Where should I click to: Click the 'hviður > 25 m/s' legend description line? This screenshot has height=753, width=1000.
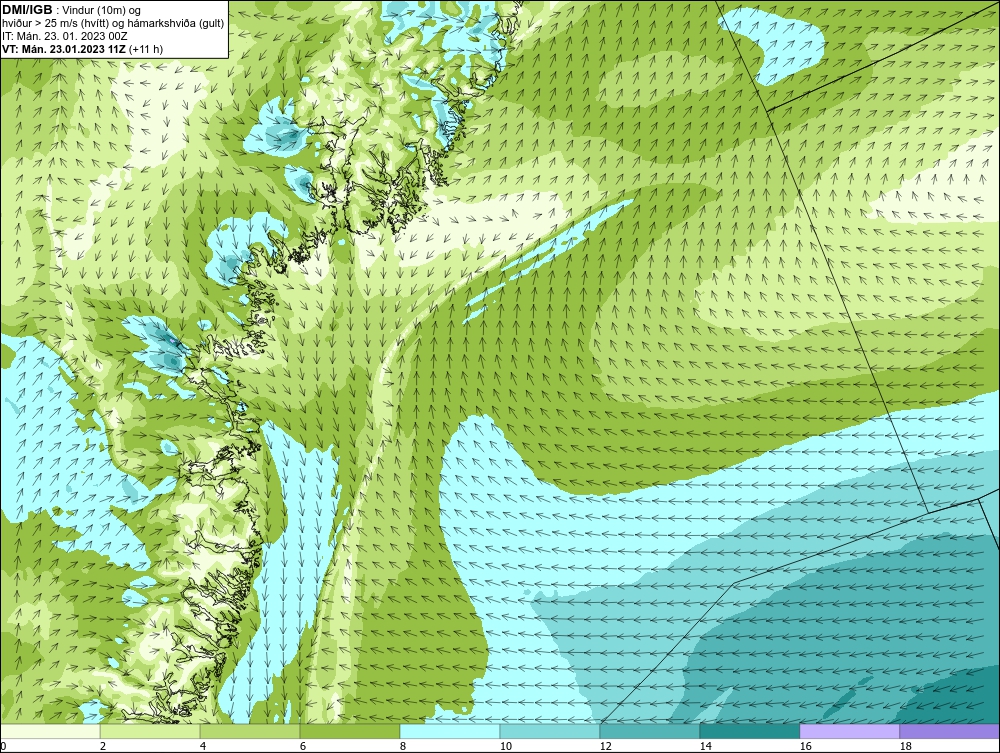point(113,23)
